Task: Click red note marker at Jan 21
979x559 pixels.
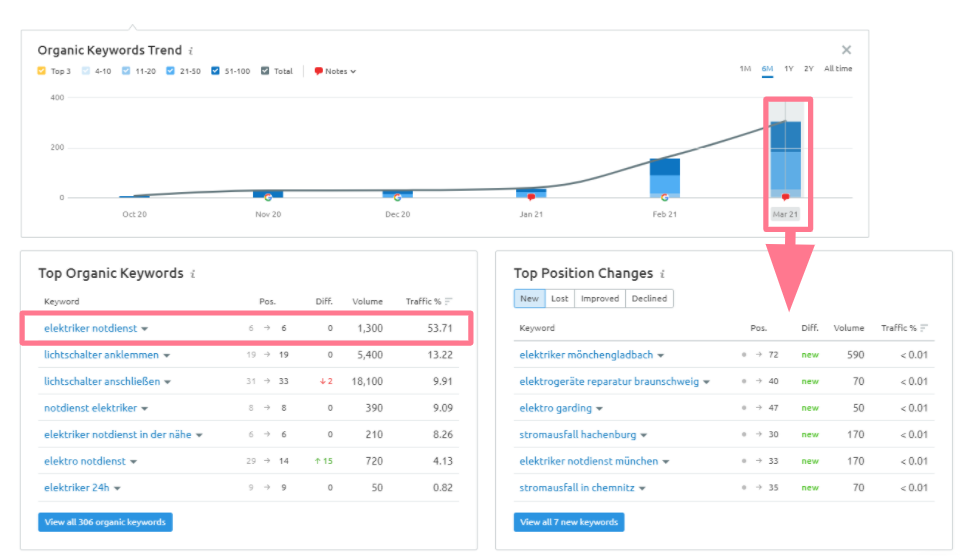Action: click(x=531, y=197)
